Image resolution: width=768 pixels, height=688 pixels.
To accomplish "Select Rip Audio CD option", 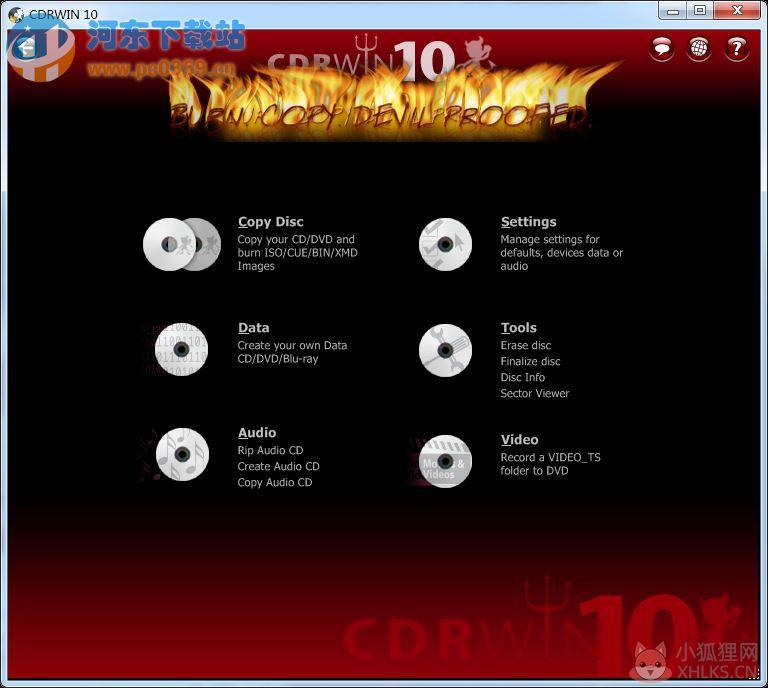I will click(x=270, y=451).
